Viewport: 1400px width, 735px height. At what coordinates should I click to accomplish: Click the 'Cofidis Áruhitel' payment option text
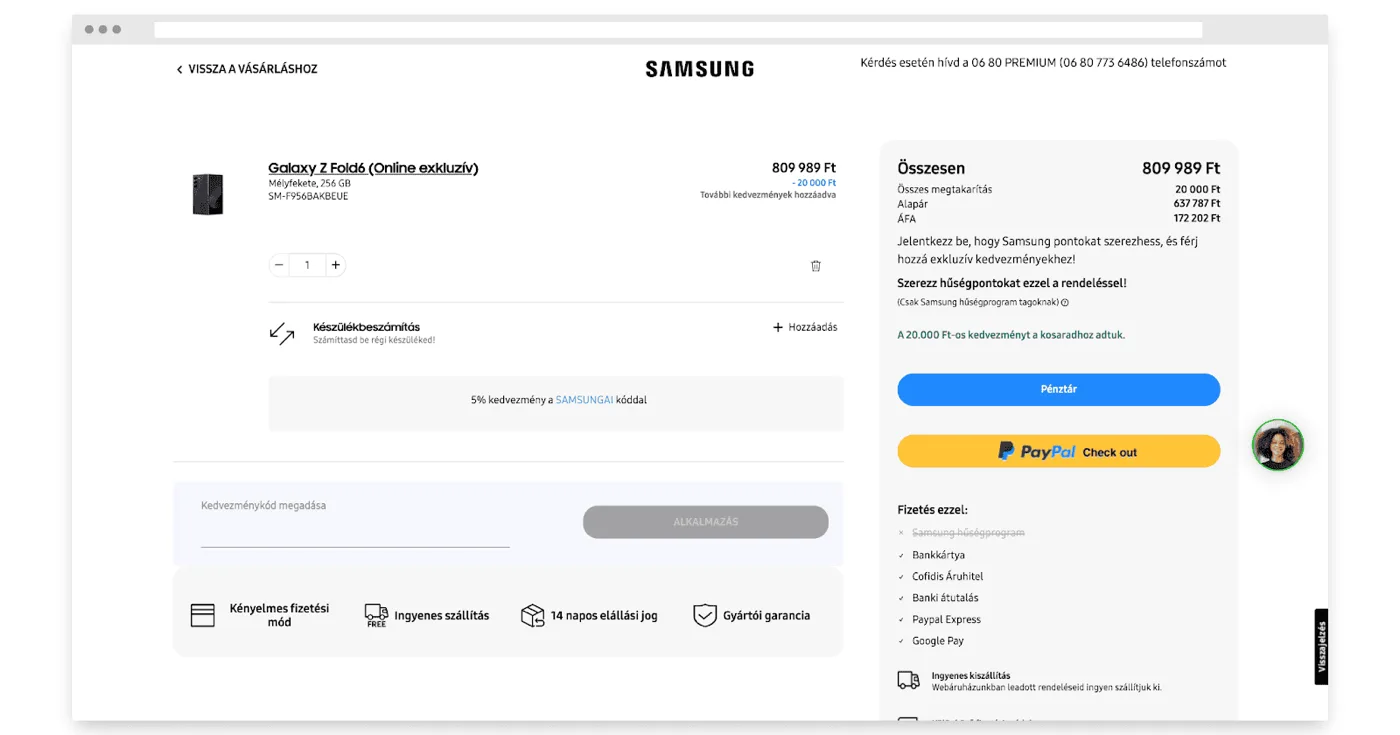[x=947, y=576]
